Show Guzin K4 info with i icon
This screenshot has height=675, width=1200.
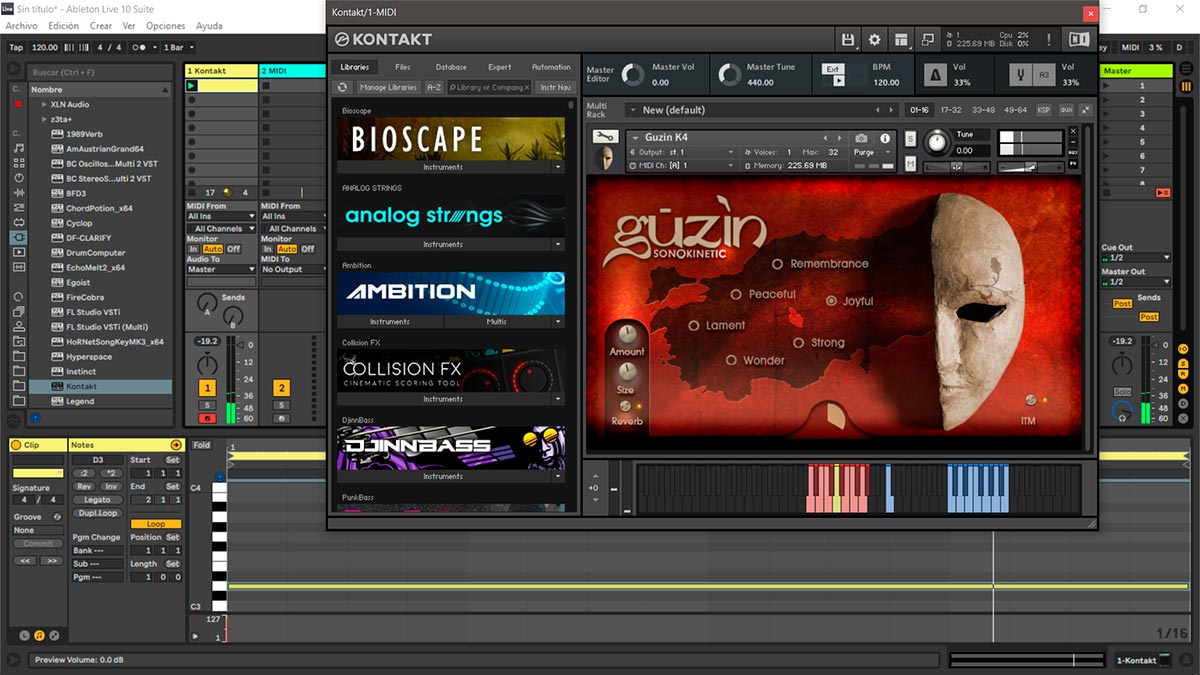(885, 138)
